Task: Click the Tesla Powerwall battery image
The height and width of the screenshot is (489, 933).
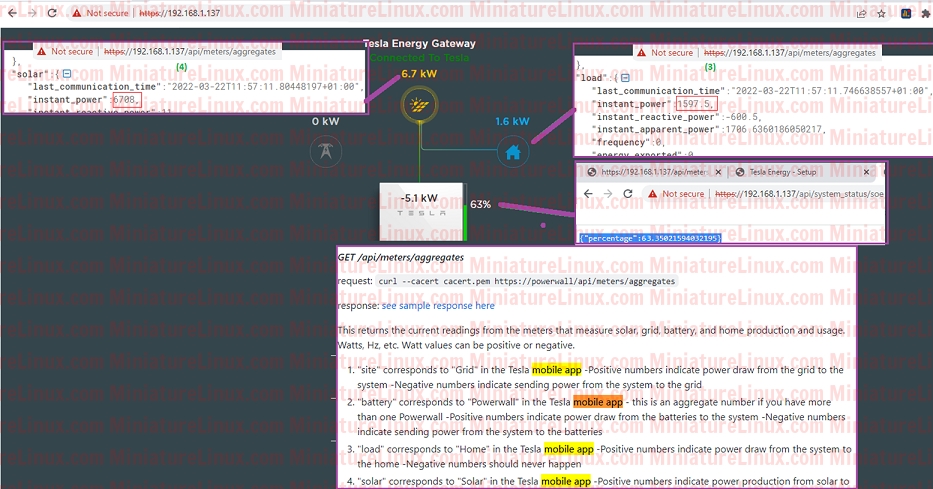Action: pyautogui.click(x=421, y=212)
